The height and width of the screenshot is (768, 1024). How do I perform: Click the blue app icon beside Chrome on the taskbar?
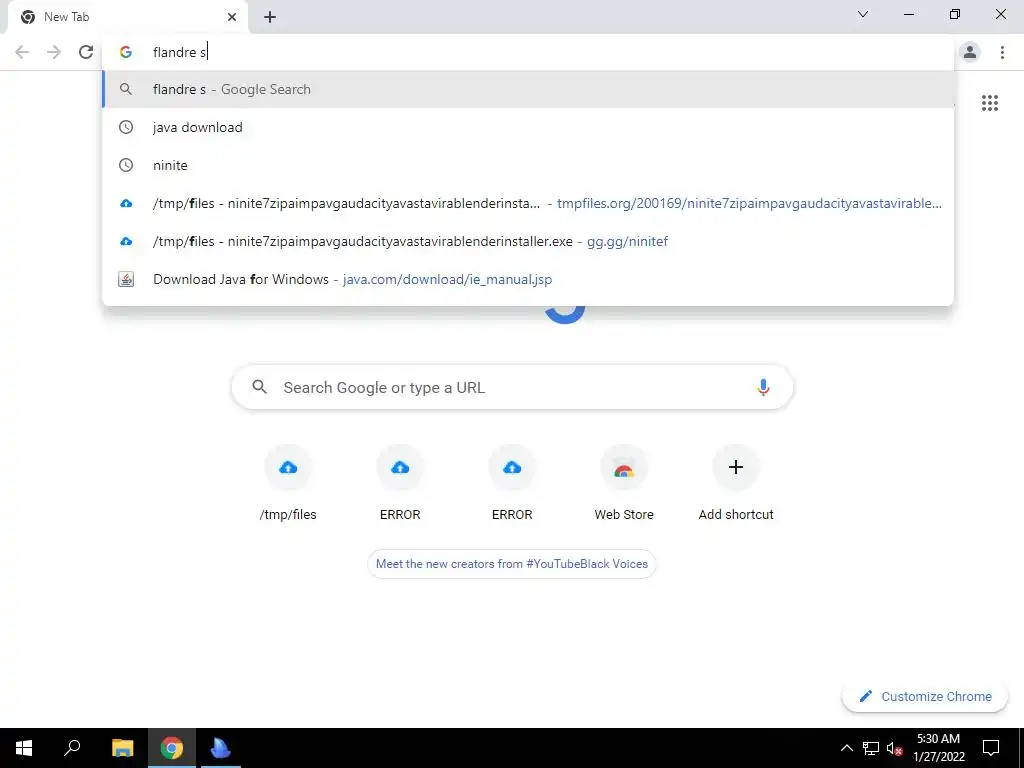tap(220, 748)
